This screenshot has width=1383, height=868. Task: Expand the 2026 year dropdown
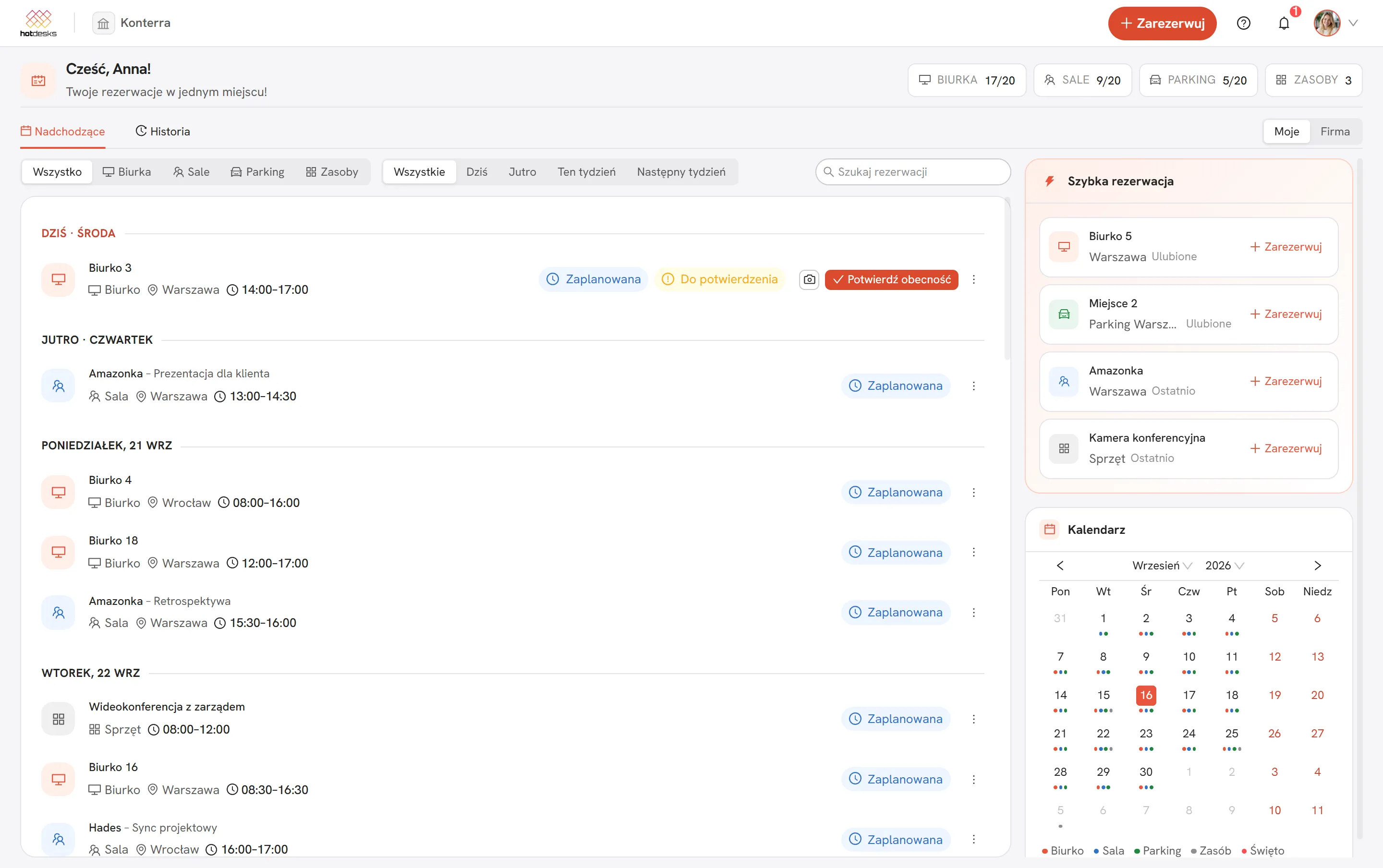1225,566
